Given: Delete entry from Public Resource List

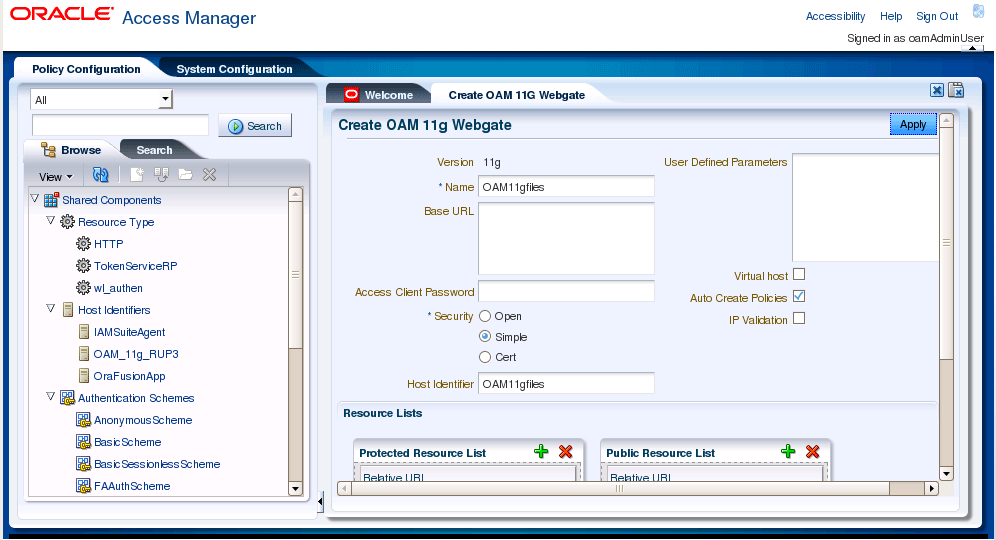Looking at the screenshot, I should coord(812,452).
